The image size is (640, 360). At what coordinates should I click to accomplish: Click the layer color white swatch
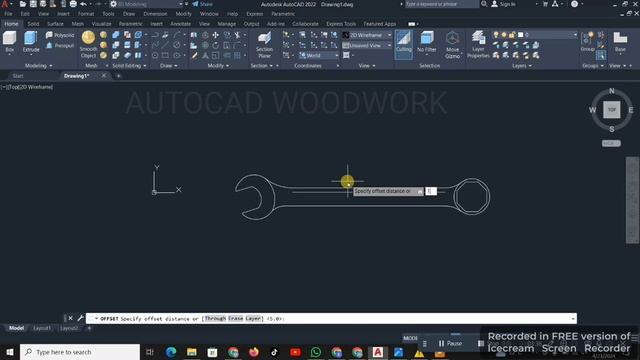[x=520, y=35]
